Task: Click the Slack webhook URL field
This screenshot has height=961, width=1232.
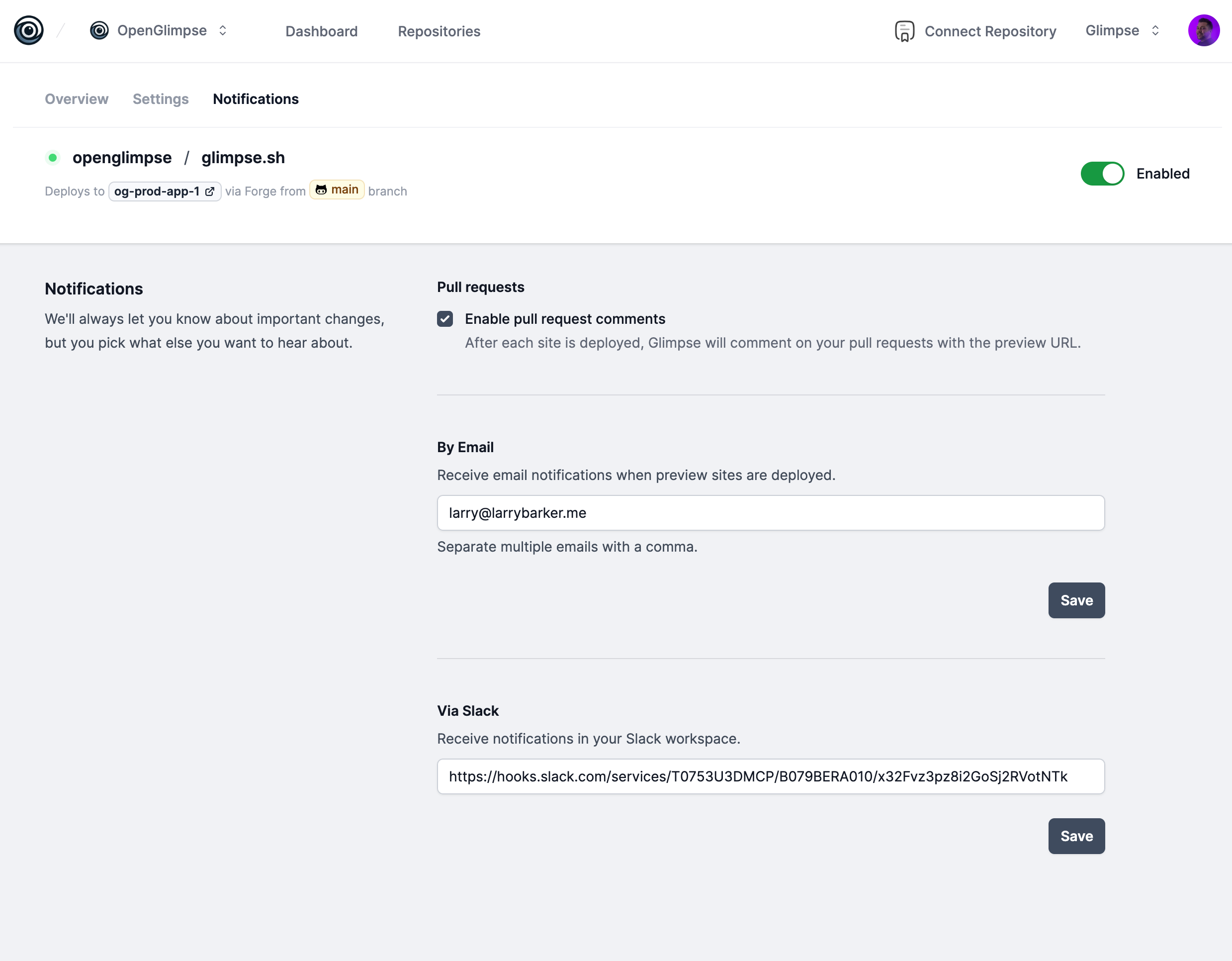Action: coord(770,776)
